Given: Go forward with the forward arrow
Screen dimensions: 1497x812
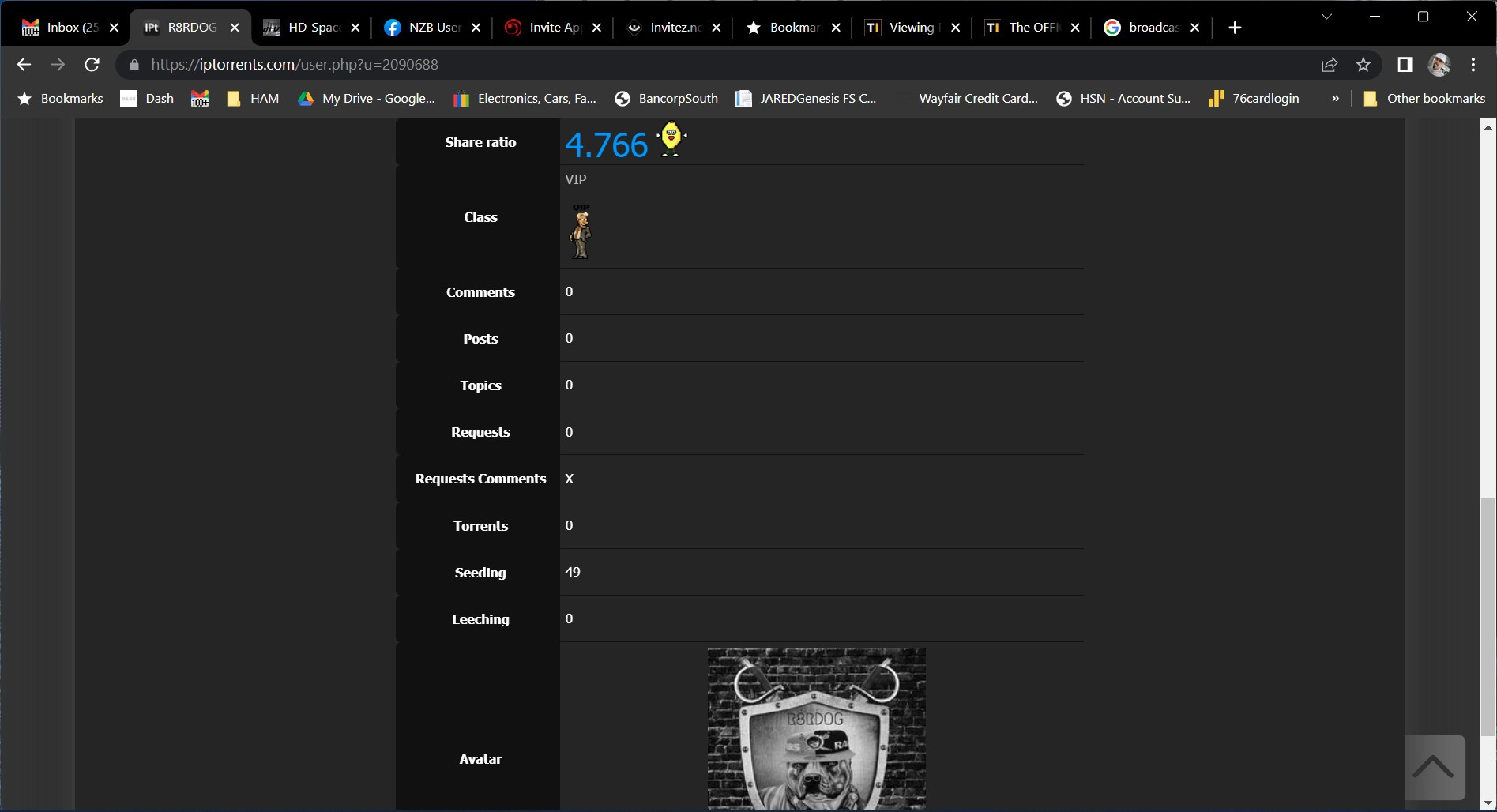Looking at the screenshot, I should coord(58,65).
